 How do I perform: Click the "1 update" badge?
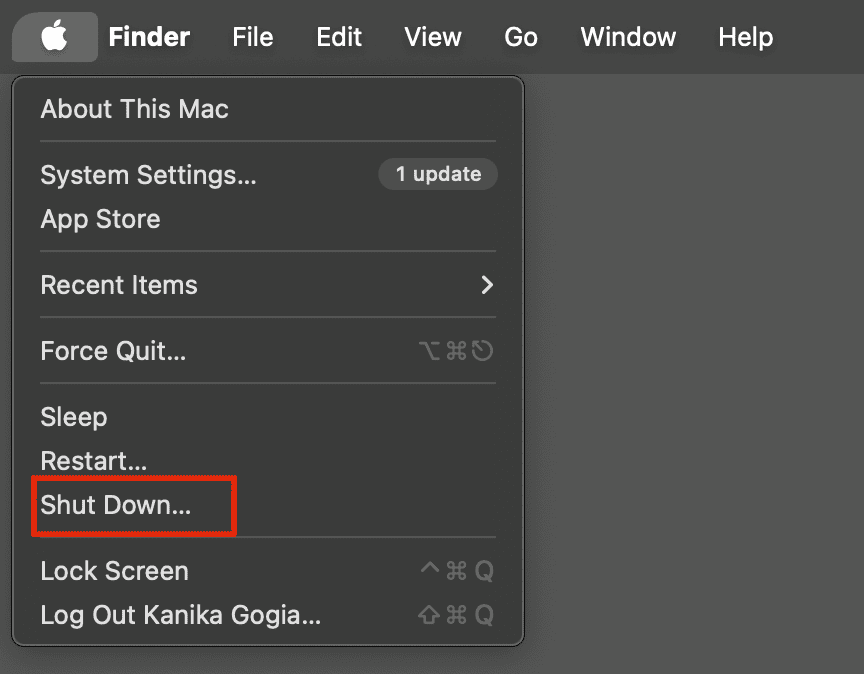(x=438, y=174)
